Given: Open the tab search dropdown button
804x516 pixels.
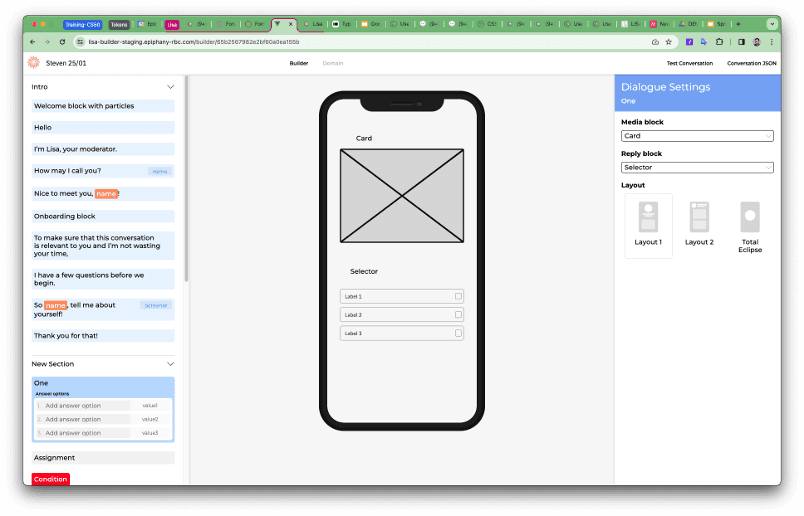Looking at the screenshot, I should pos(772,24).
